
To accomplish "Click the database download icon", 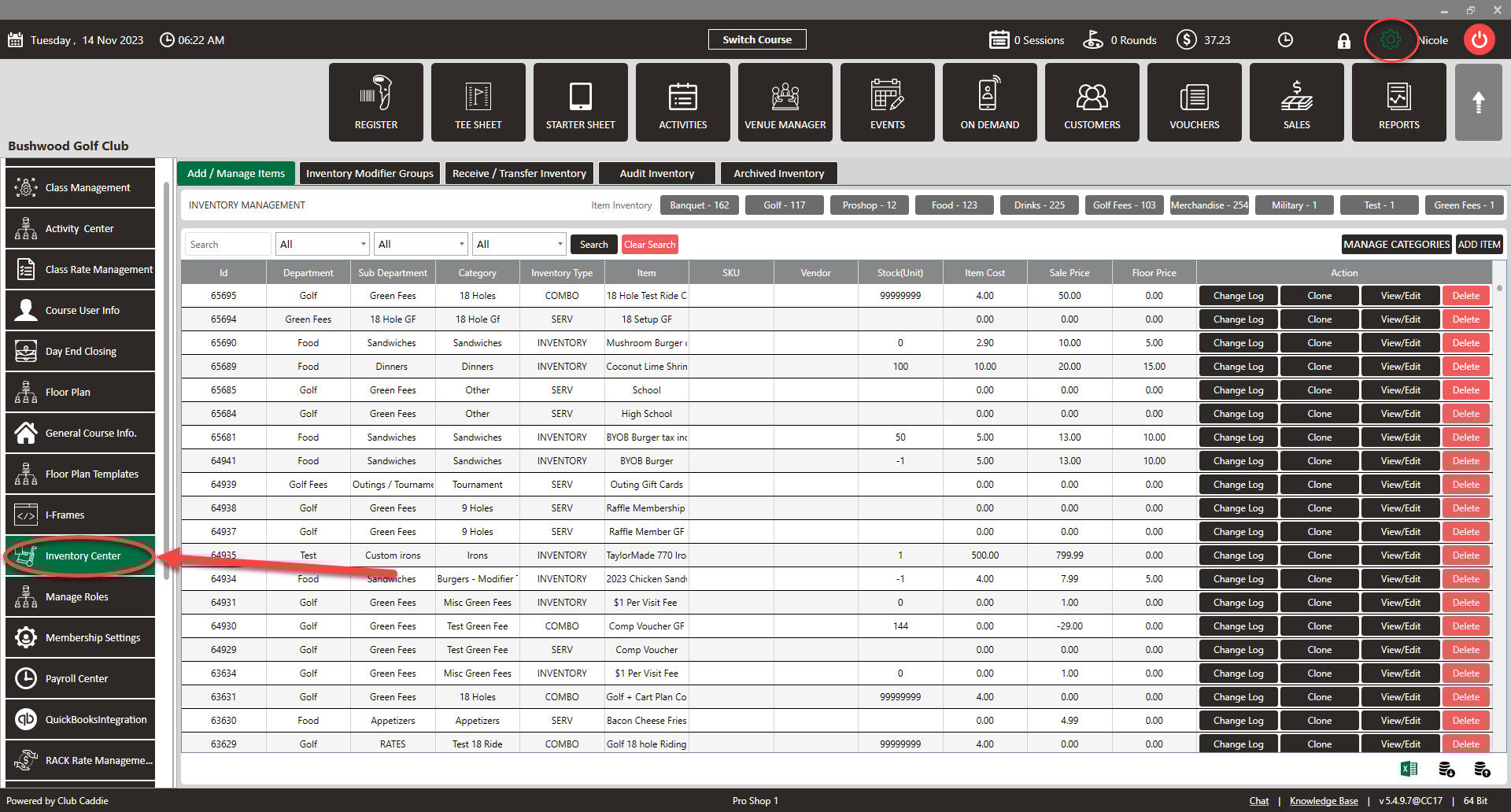I will click(1446, 769).
